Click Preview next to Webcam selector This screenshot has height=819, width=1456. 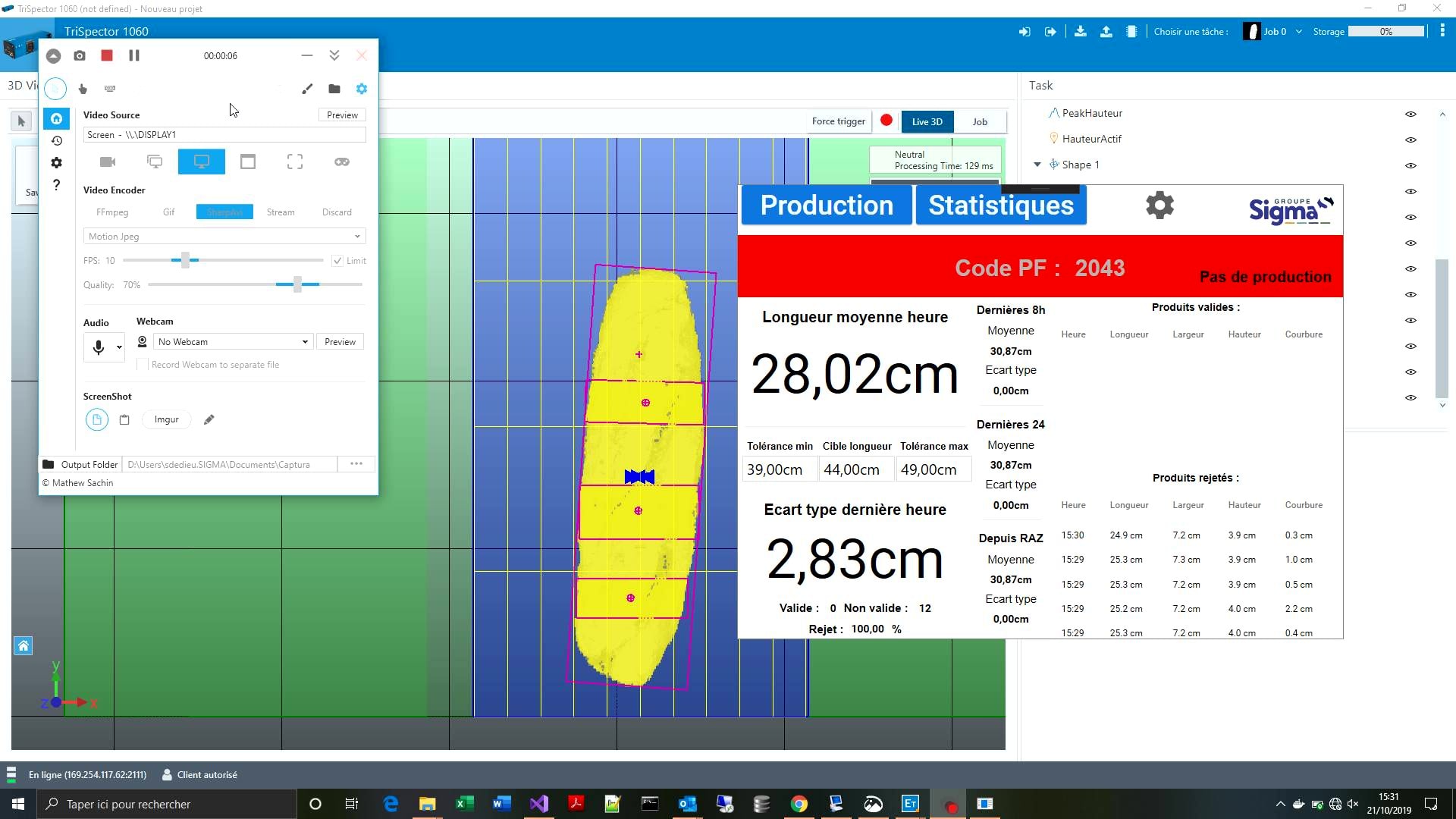[340, 342]
